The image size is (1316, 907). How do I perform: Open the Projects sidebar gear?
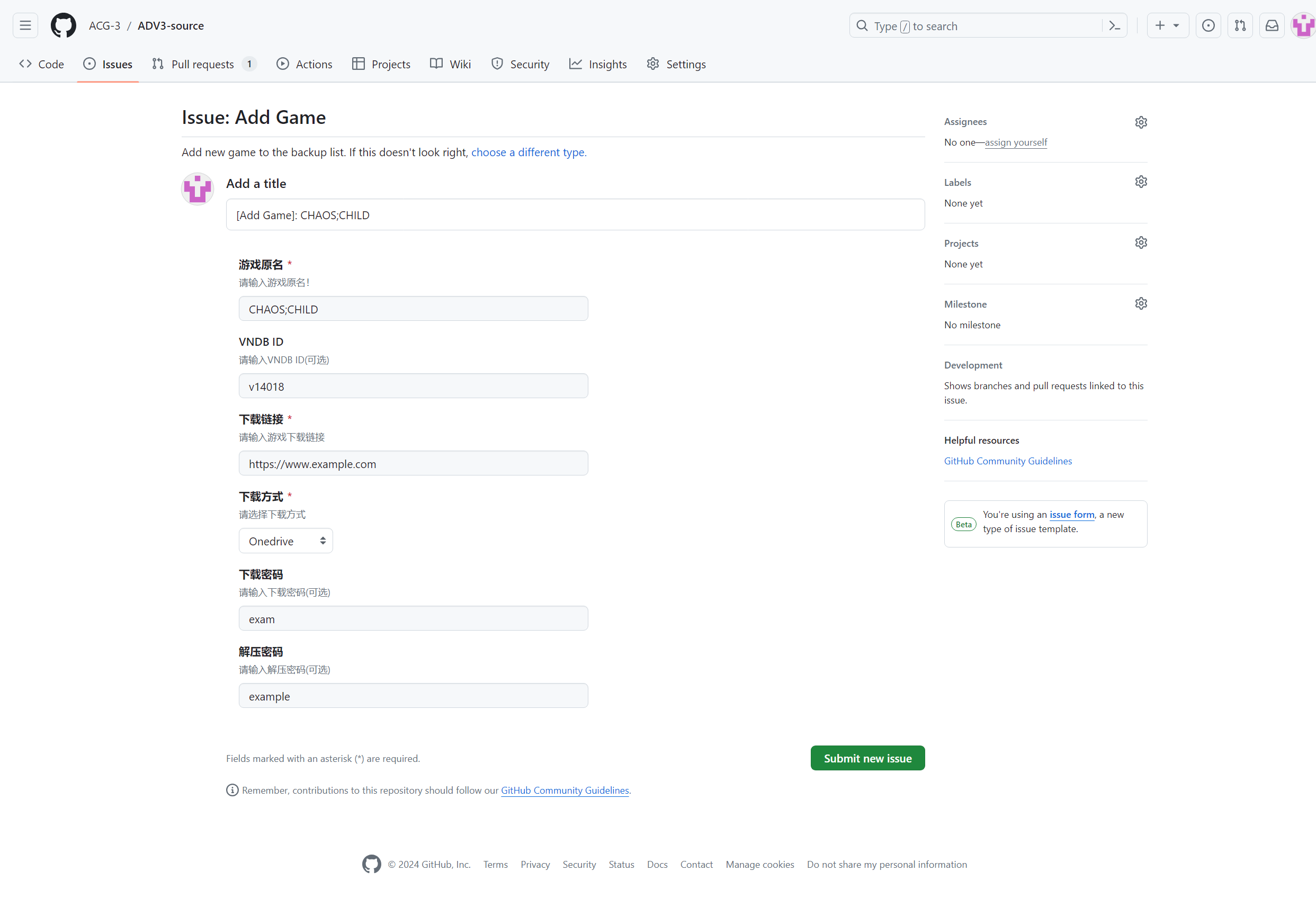(1140, 243)
